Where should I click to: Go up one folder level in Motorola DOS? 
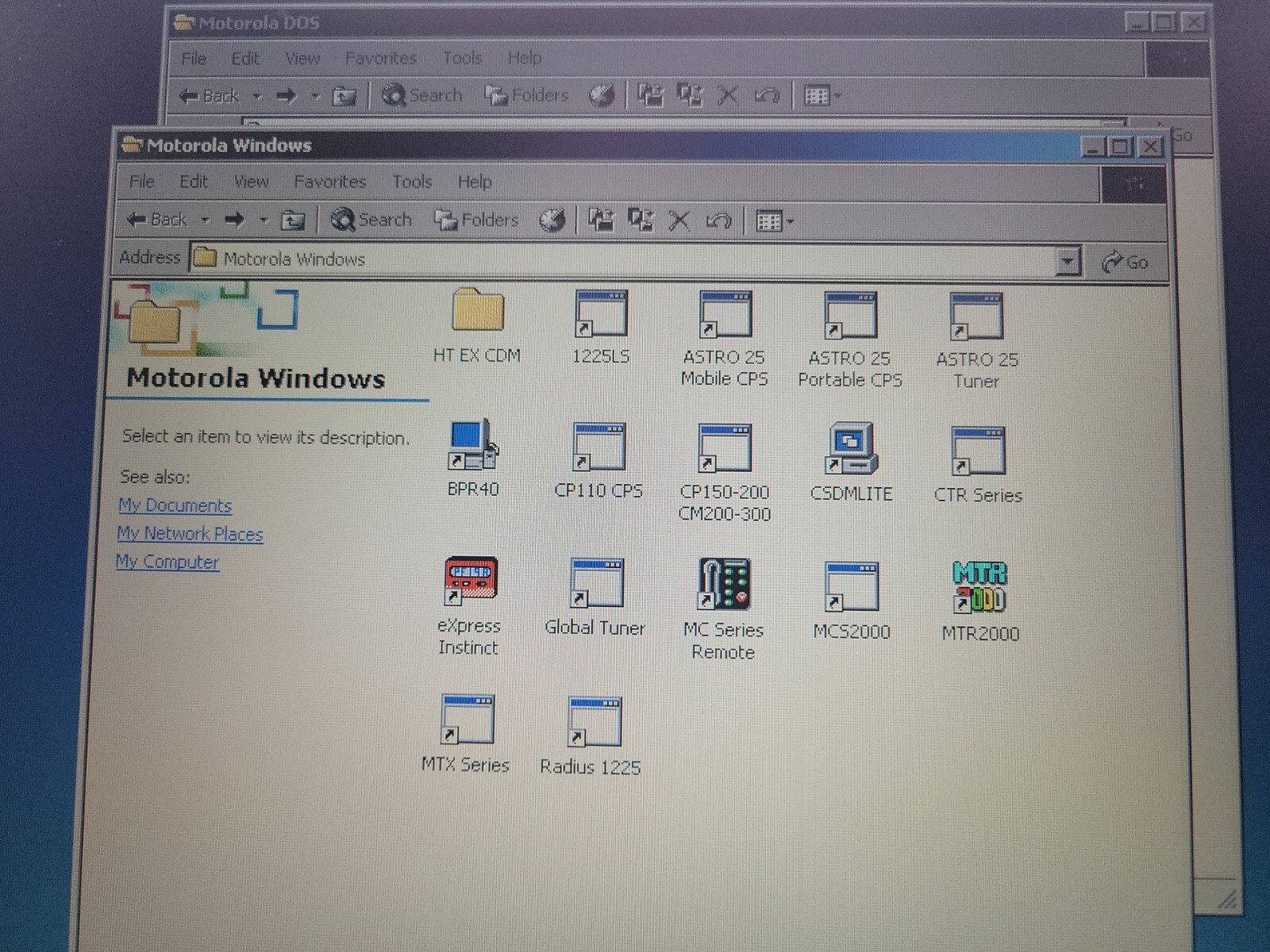point(343,96)
